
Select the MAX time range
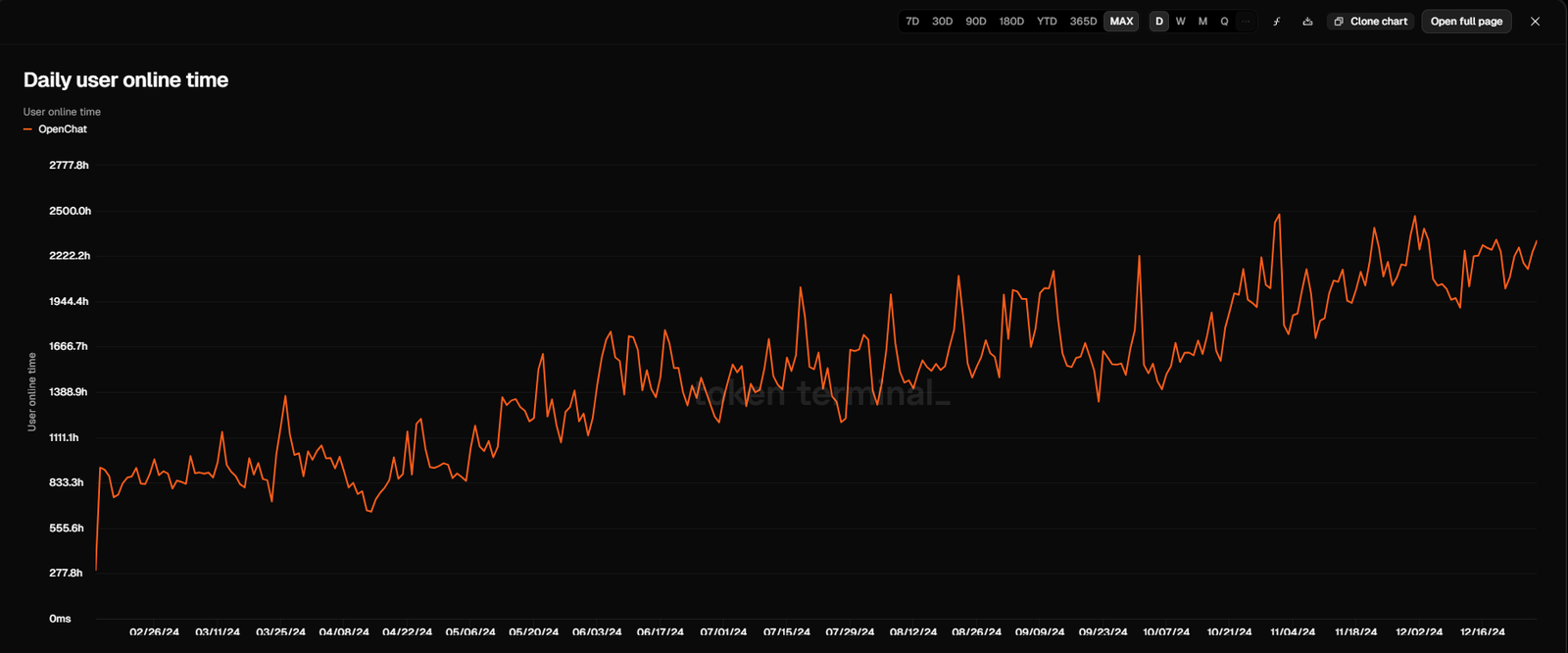click(x=1121, y=22)
